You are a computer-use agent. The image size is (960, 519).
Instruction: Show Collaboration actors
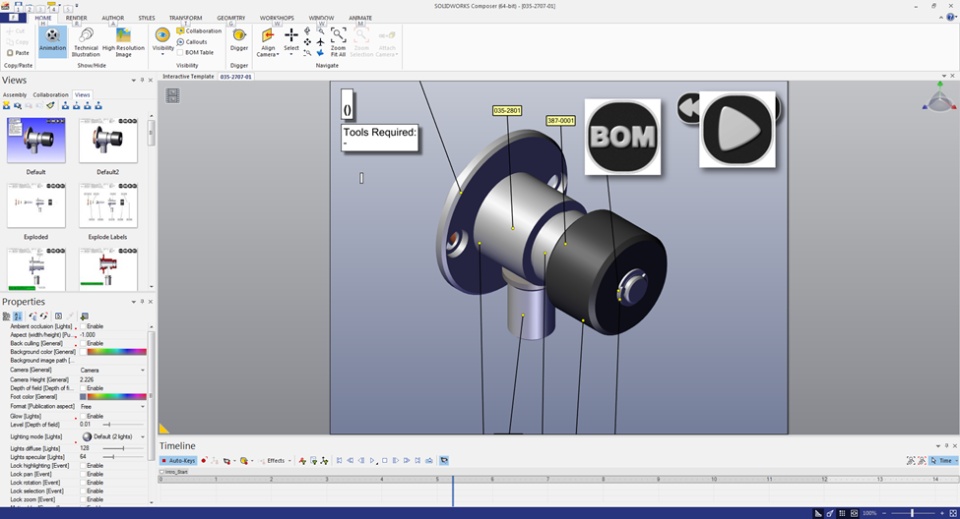[199, 31]
